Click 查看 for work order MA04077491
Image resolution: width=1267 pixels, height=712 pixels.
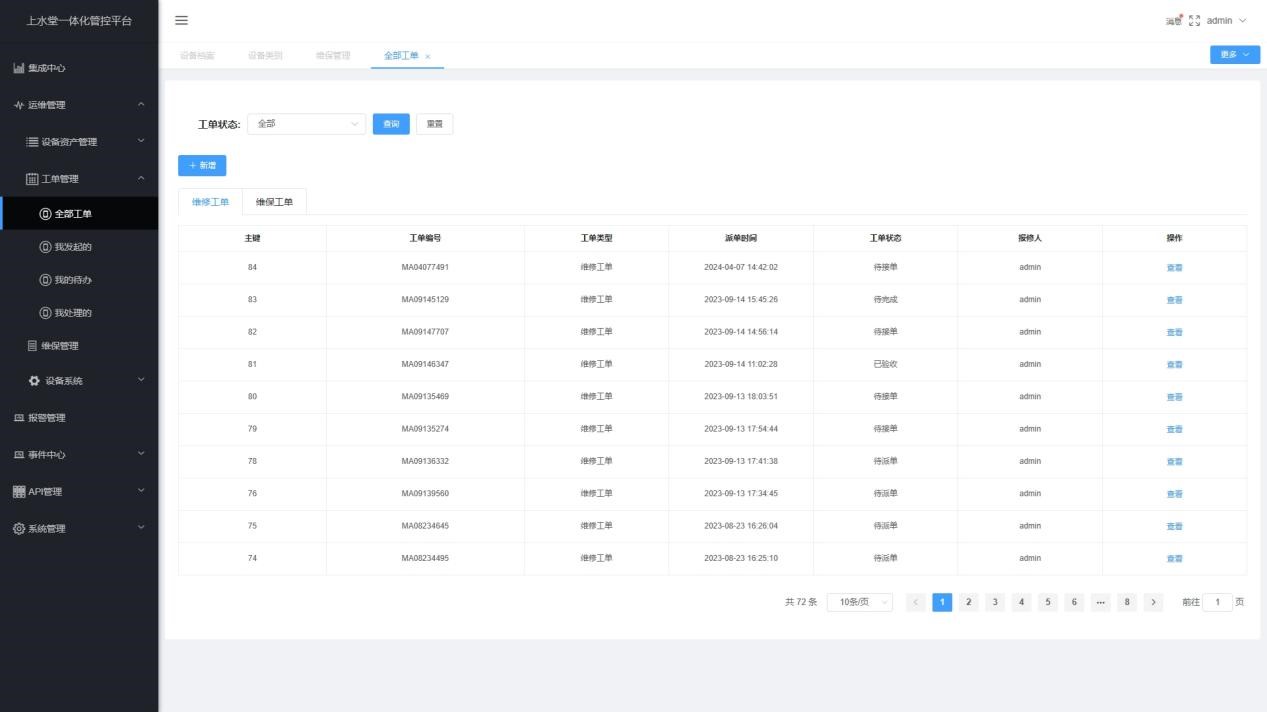(x=1174, y=268)
